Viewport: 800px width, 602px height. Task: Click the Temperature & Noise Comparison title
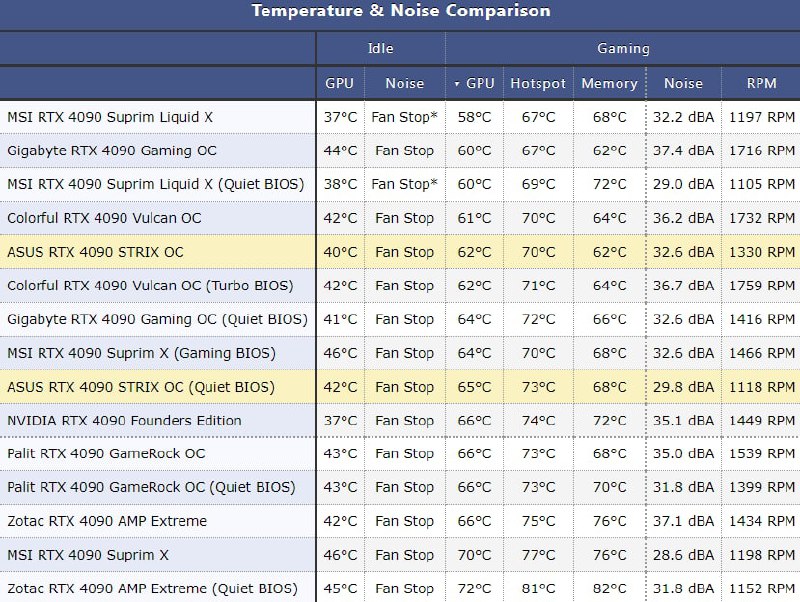pos(400,12)
